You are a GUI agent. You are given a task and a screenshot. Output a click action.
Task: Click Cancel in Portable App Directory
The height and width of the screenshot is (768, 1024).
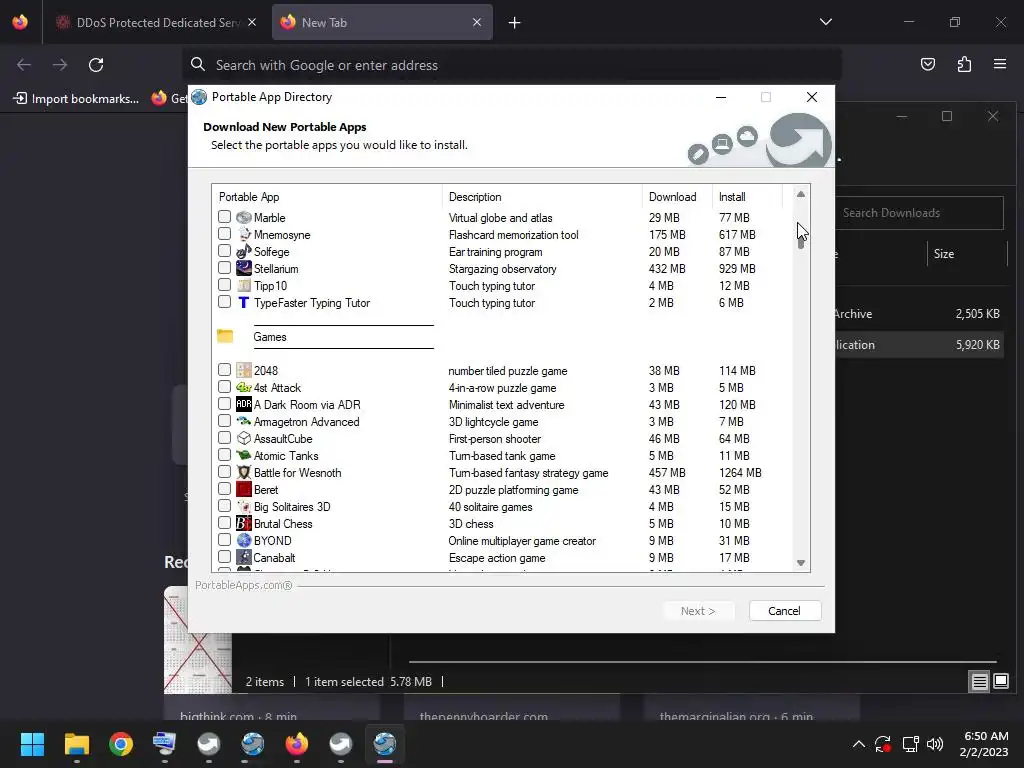tap(784, 611)
